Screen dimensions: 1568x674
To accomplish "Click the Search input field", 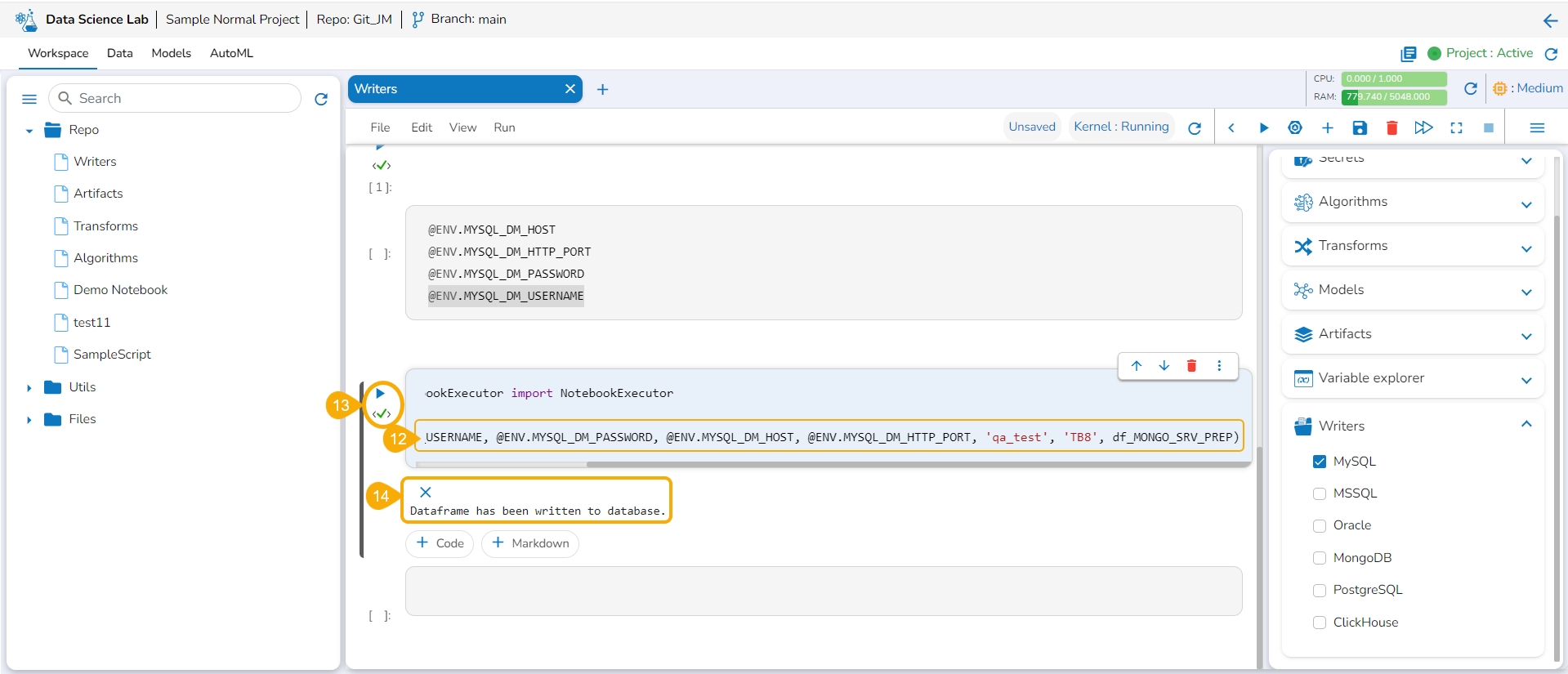I will pos(184,98).
